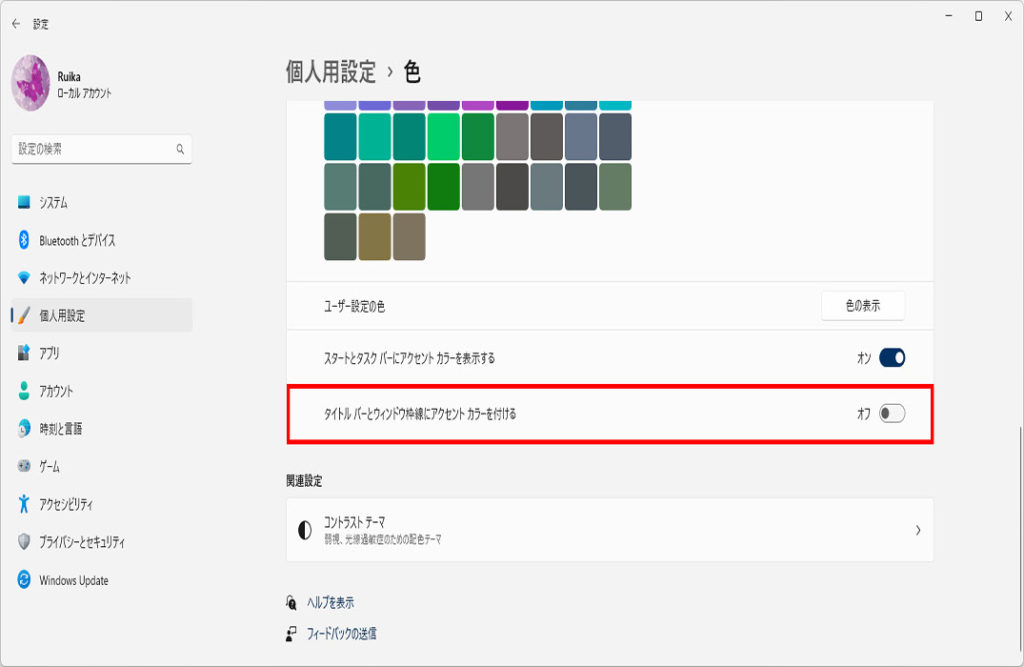Open Windows Update icon in sidebar

[25, 580]
